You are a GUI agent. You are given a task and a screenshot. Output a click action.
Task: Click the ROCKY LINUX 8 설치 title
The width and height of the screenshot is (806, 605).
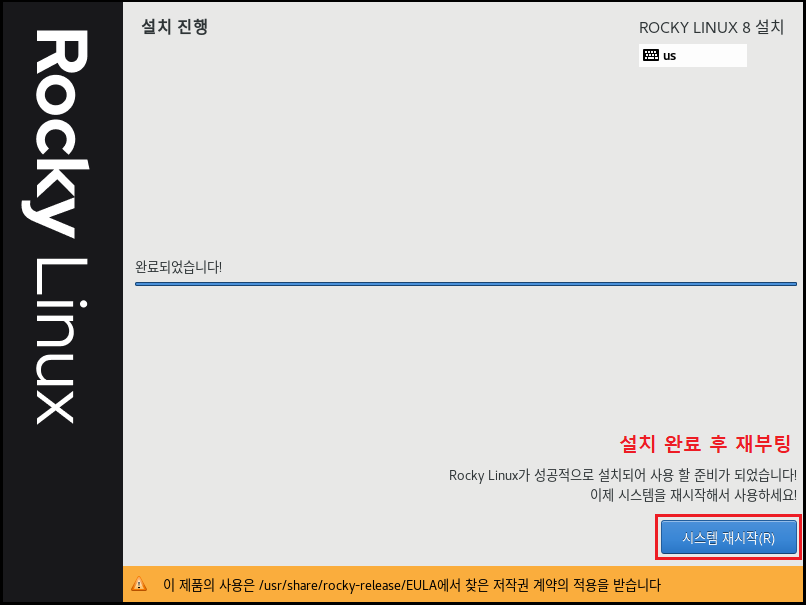tap(711, 27)
